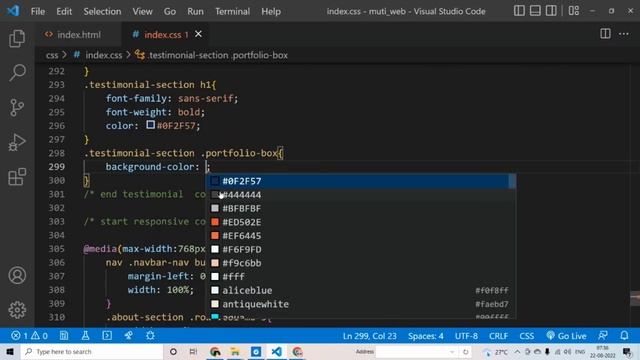Open the Source Control view
The height and width of the screenshot is (360, 640).
point(17,108)
